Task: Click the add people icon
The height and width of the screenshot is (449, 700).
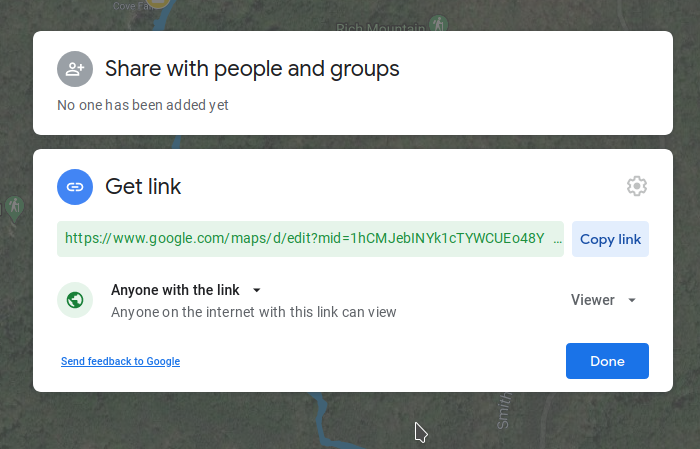Action: pos(75,69)
